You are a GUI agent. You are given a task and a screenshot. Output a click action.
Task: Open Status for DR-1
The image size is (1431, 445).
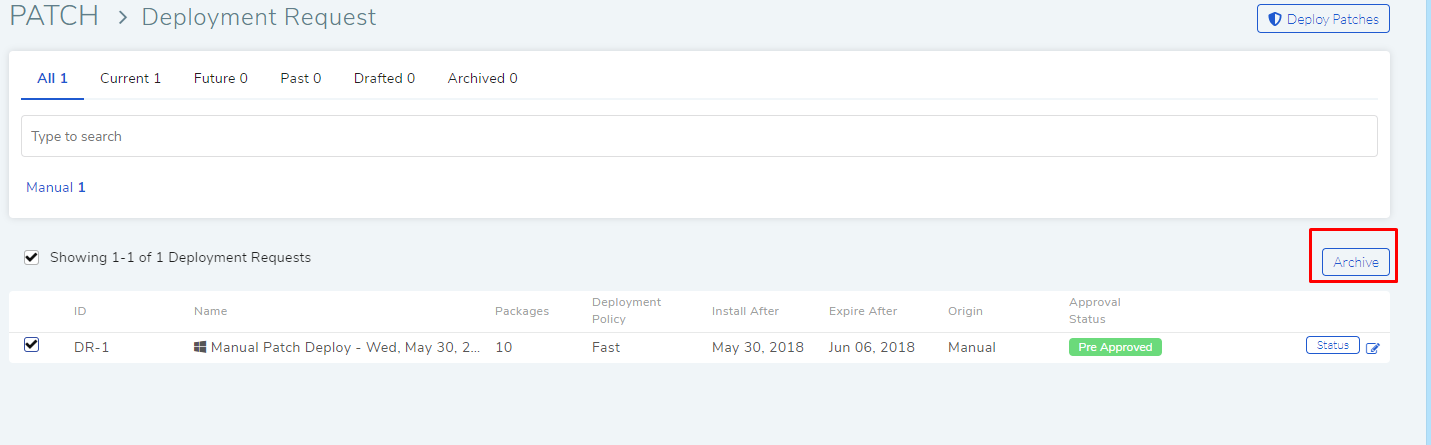(1332, 346)
